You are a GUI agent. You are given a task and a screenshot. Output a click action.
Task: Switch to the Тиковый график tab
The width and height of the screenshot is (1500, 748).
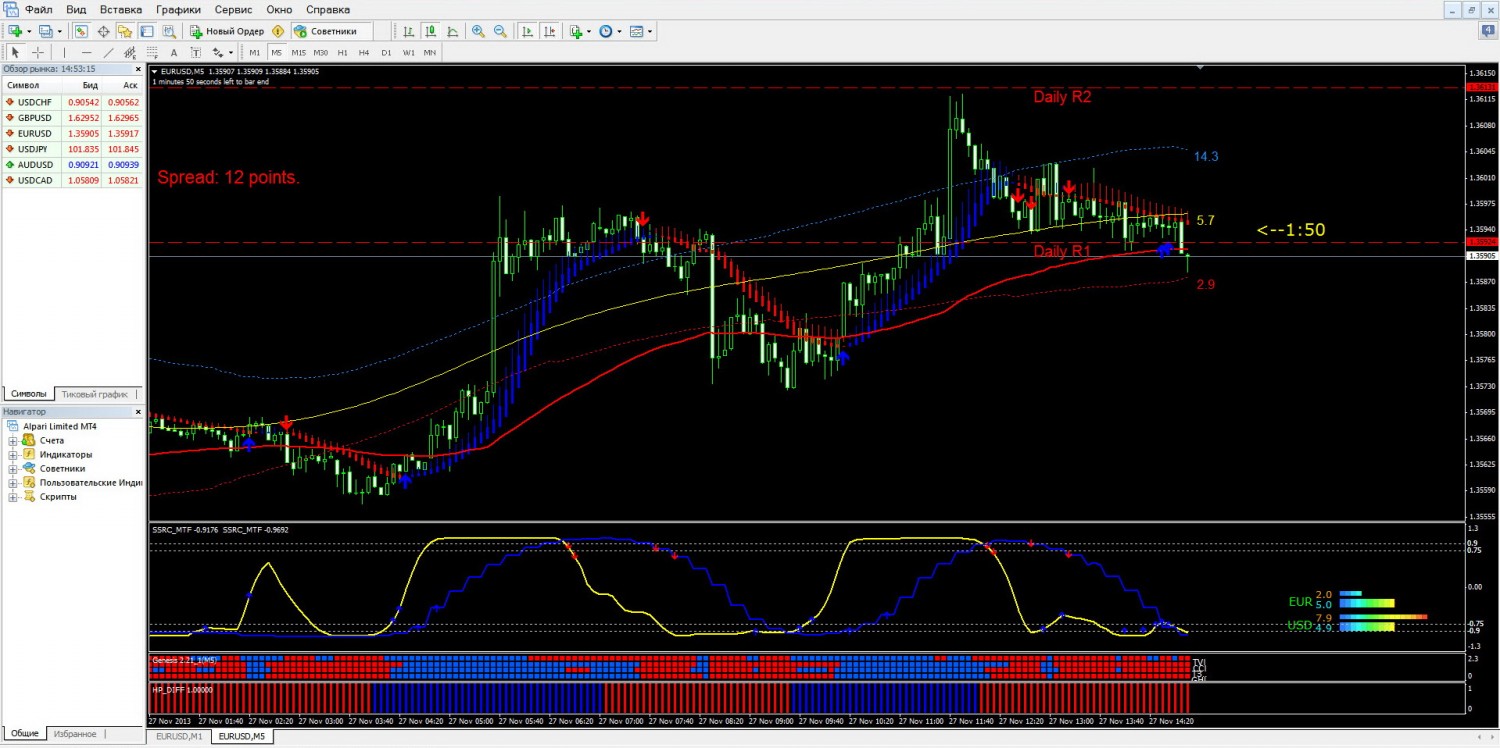pyautogui.click(x=95, y=394)
